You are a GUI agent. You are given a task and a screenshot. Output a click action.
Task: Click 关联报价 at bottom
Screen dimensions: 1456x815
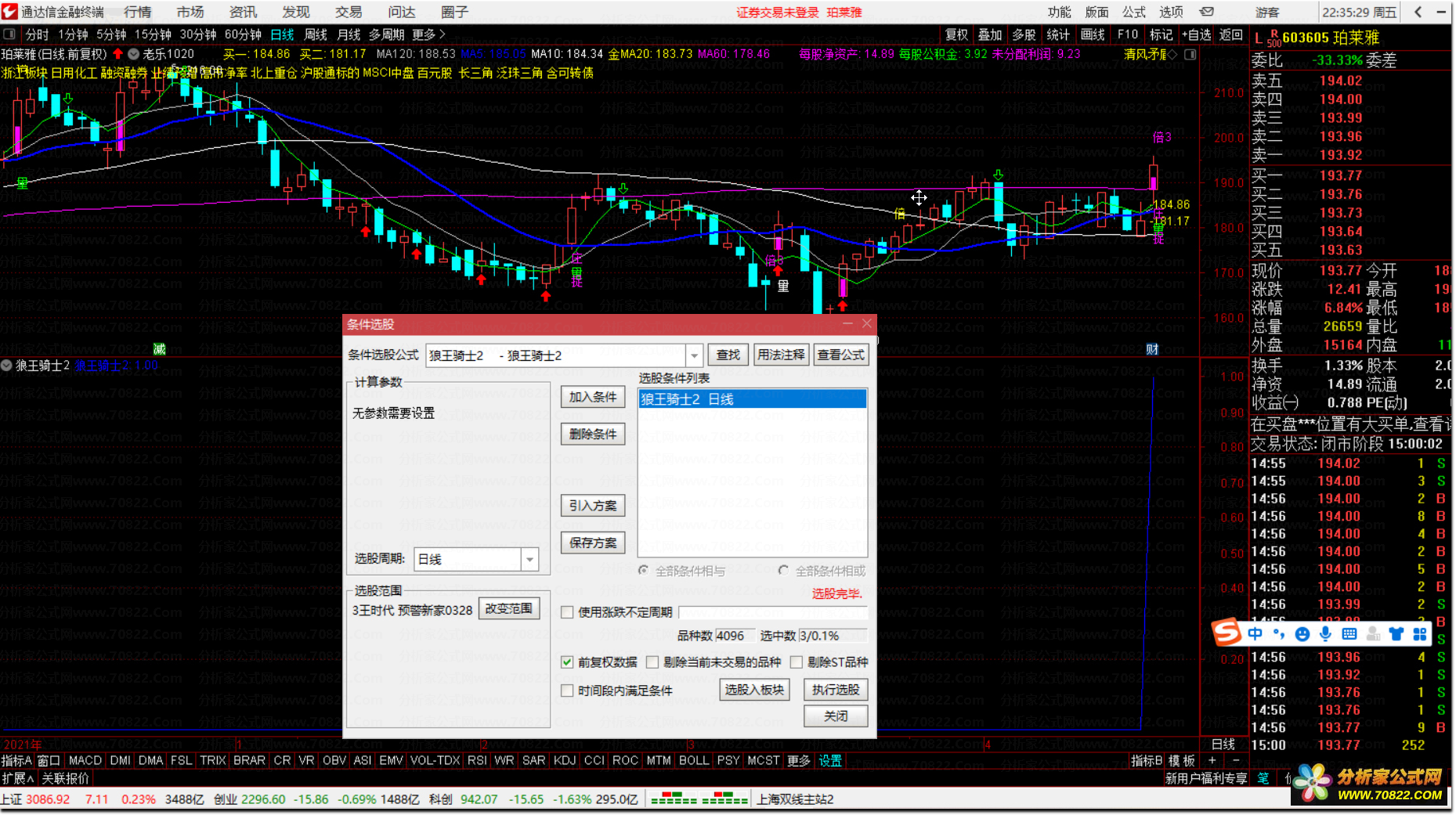[x=66, y=778]
